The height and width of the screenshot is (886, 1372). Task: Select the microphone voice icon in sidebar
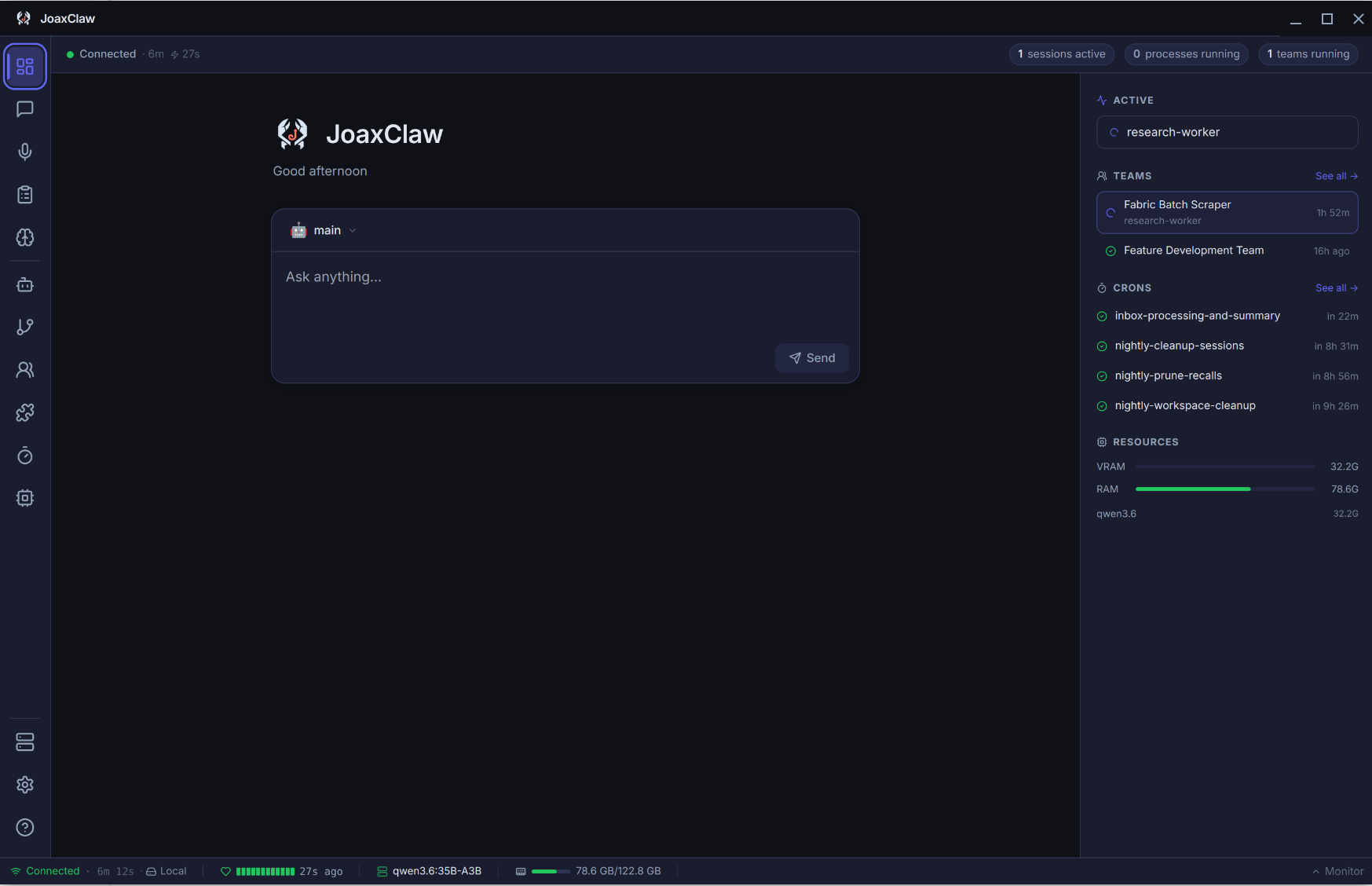coord(25,152)
